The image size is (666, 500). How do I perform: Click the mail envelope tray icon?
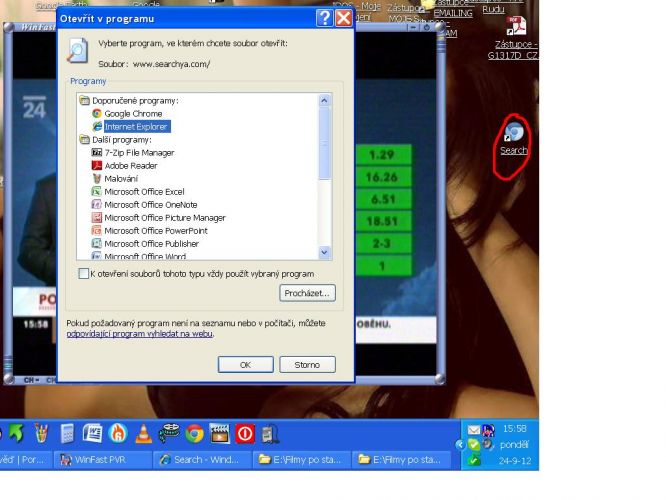[474, 430]
